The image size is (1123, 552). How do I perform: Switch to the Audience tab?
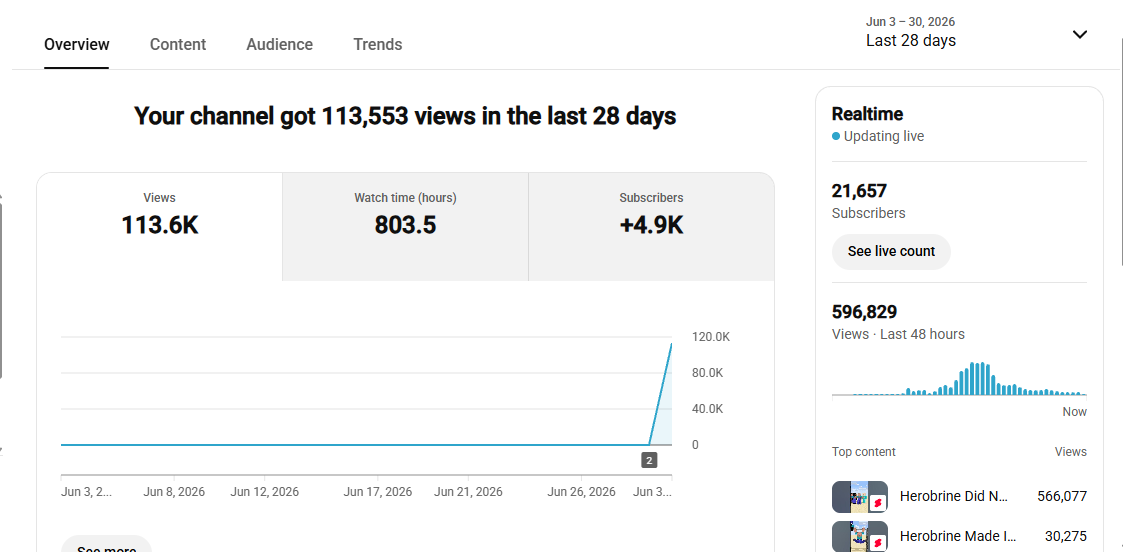click(279, 44)
